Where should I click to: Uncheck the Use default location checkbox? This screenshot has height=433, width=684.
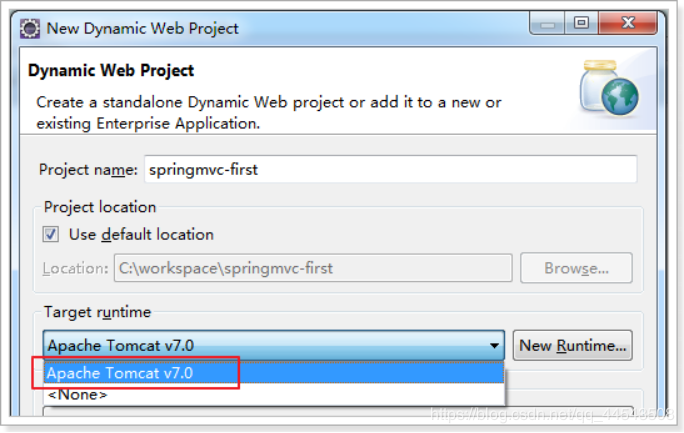(51, 235)
